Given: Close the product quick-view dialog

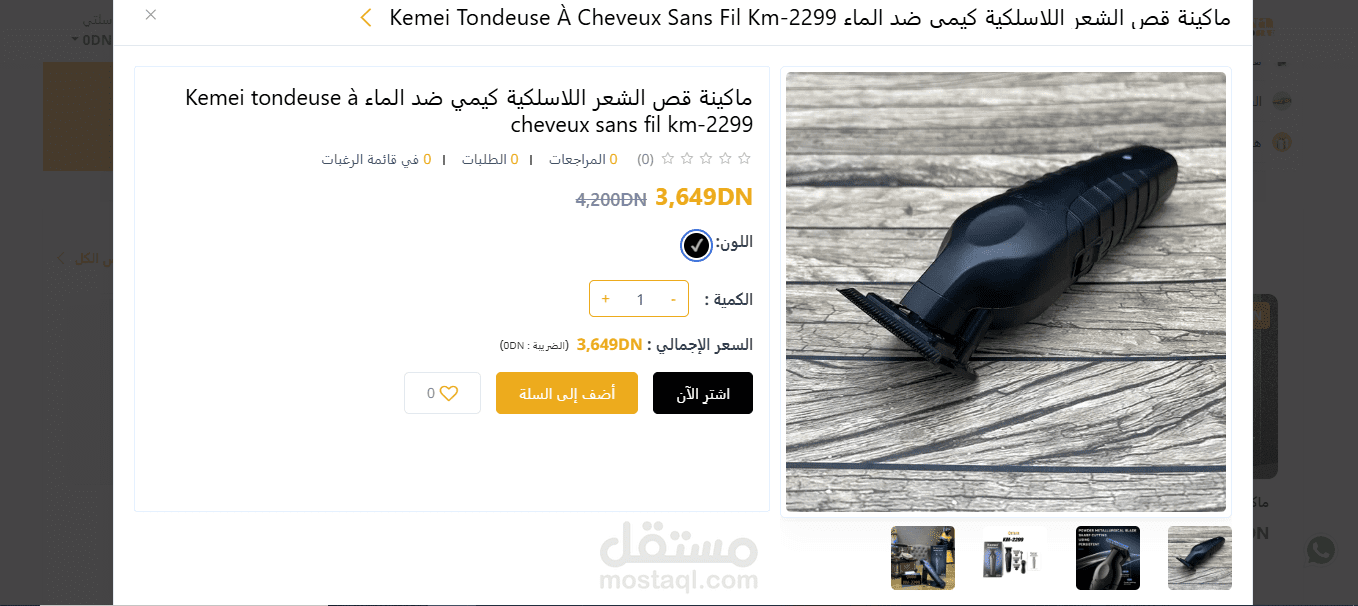Looking at the screenshot, I should (151, 15).
